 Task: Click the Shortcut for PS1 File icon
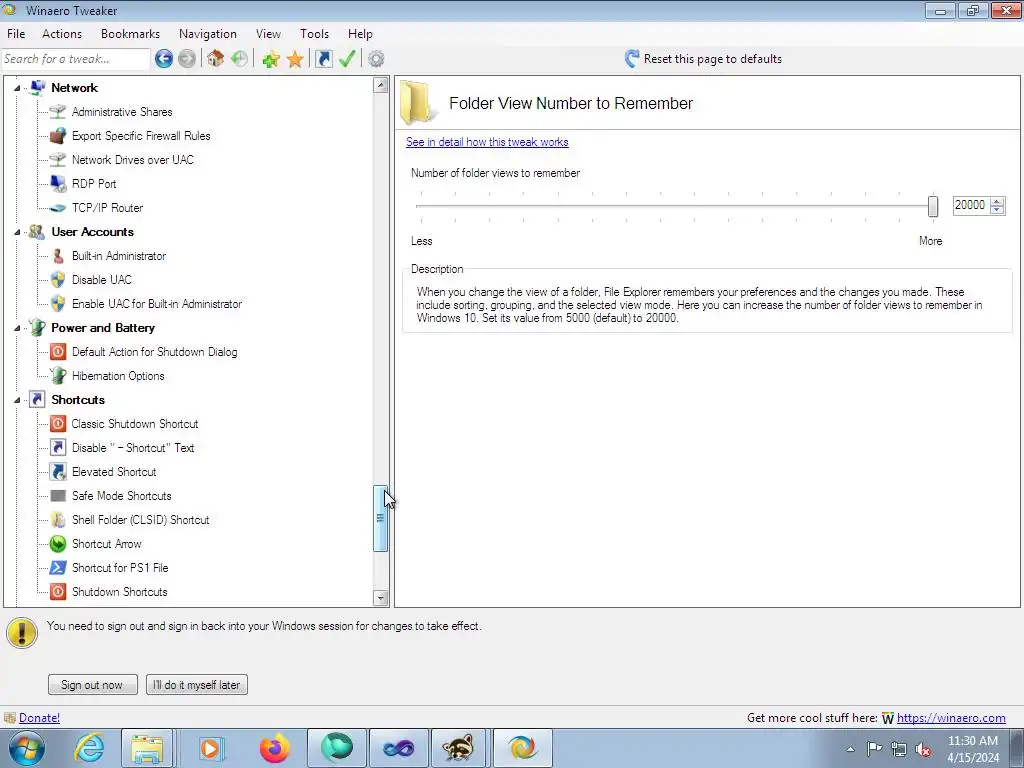click(x=58, y=568)
